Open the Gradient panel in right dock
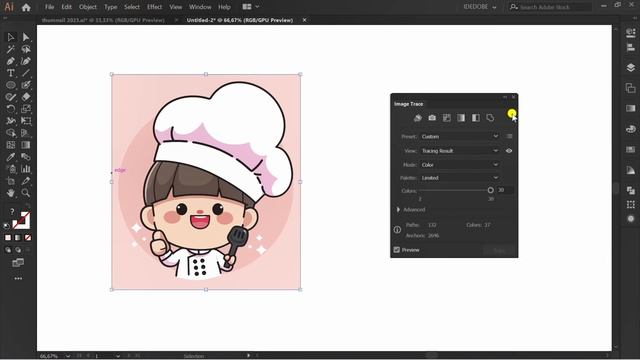The width and height of the screenshot is (640, 360). click(631, 108)
